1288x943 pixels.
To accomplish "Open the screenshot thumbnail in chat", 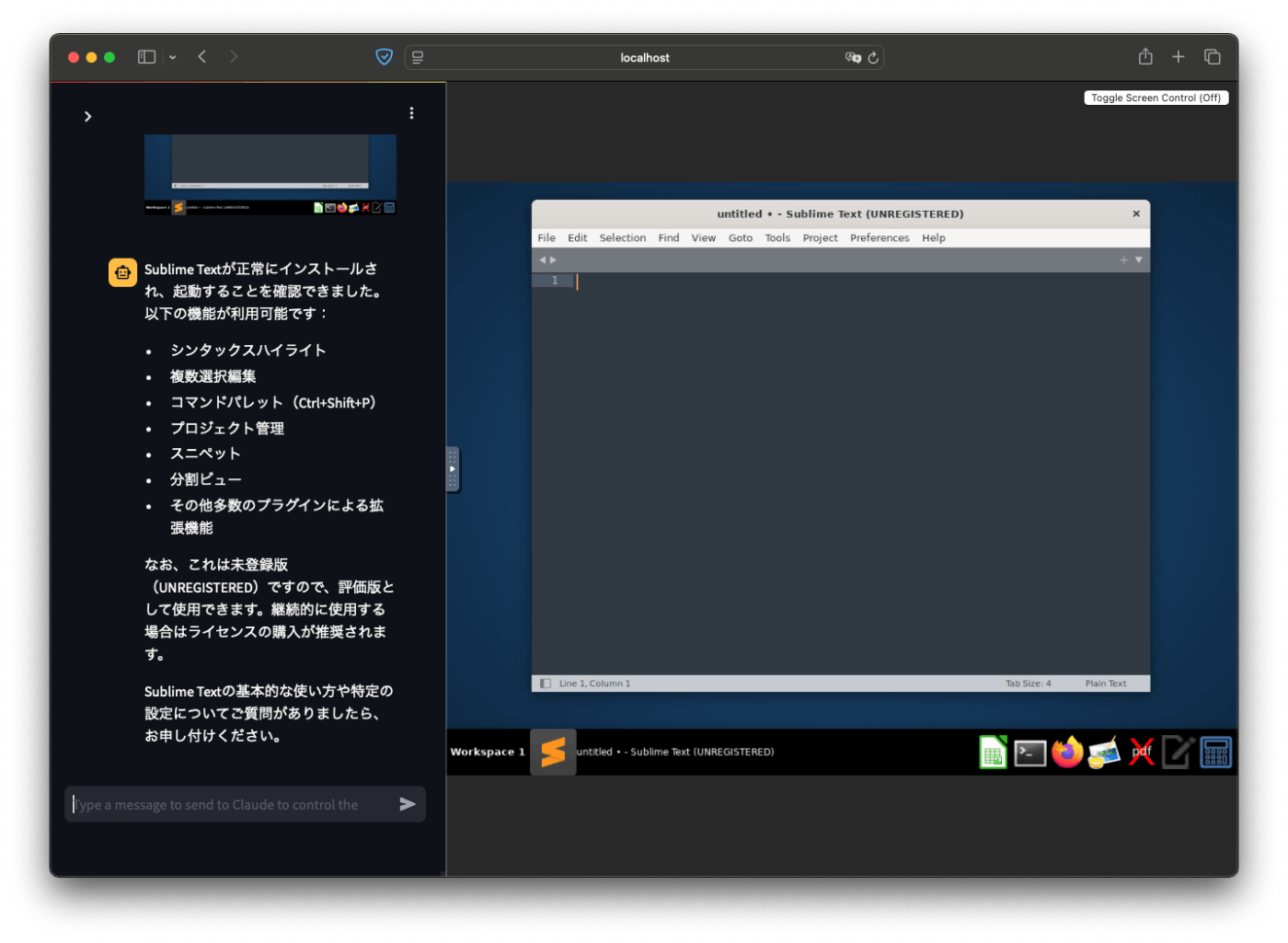I will (270, 175).
